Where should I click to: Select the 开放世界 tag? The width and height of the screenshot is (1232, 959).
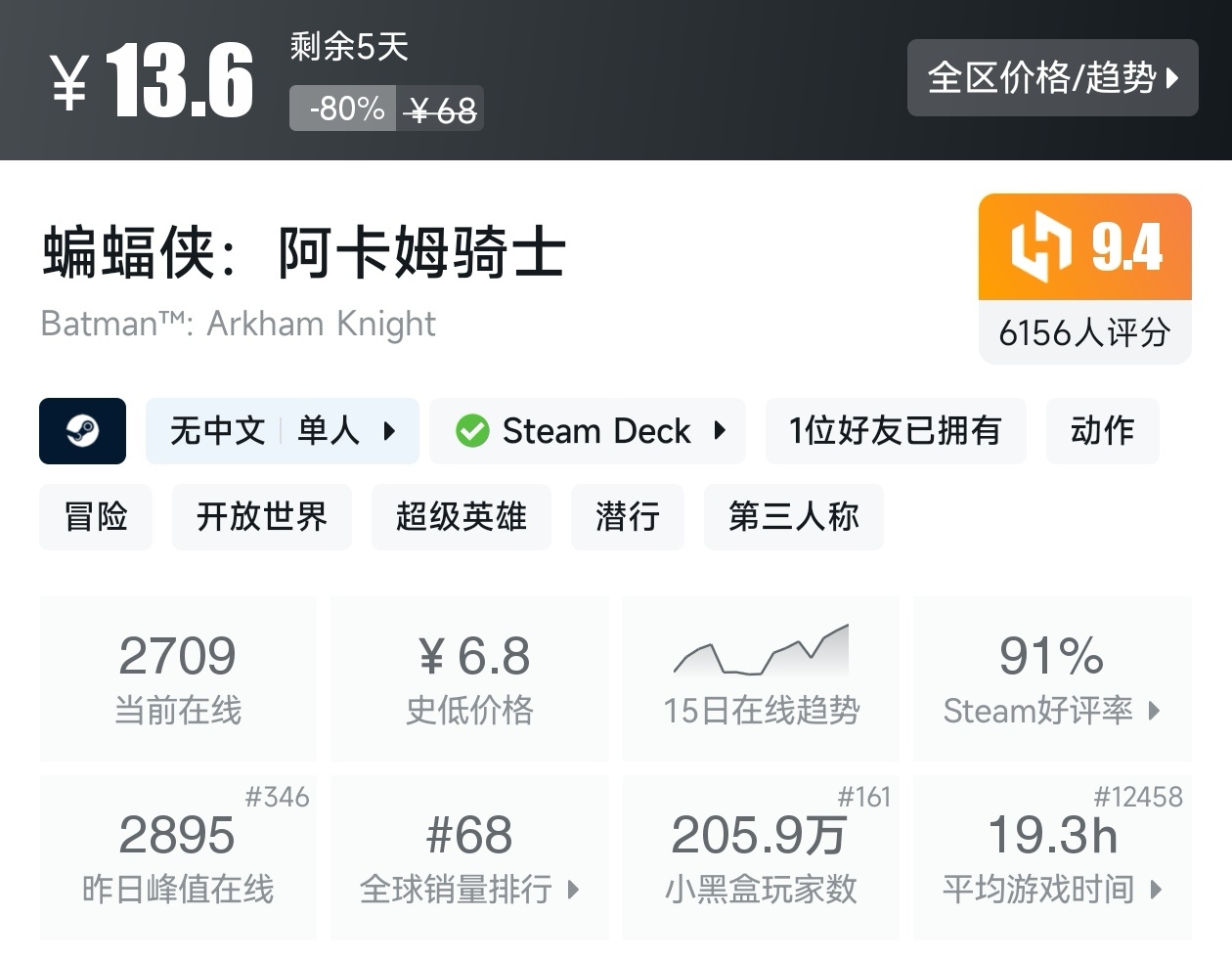[x=262, y=517]
